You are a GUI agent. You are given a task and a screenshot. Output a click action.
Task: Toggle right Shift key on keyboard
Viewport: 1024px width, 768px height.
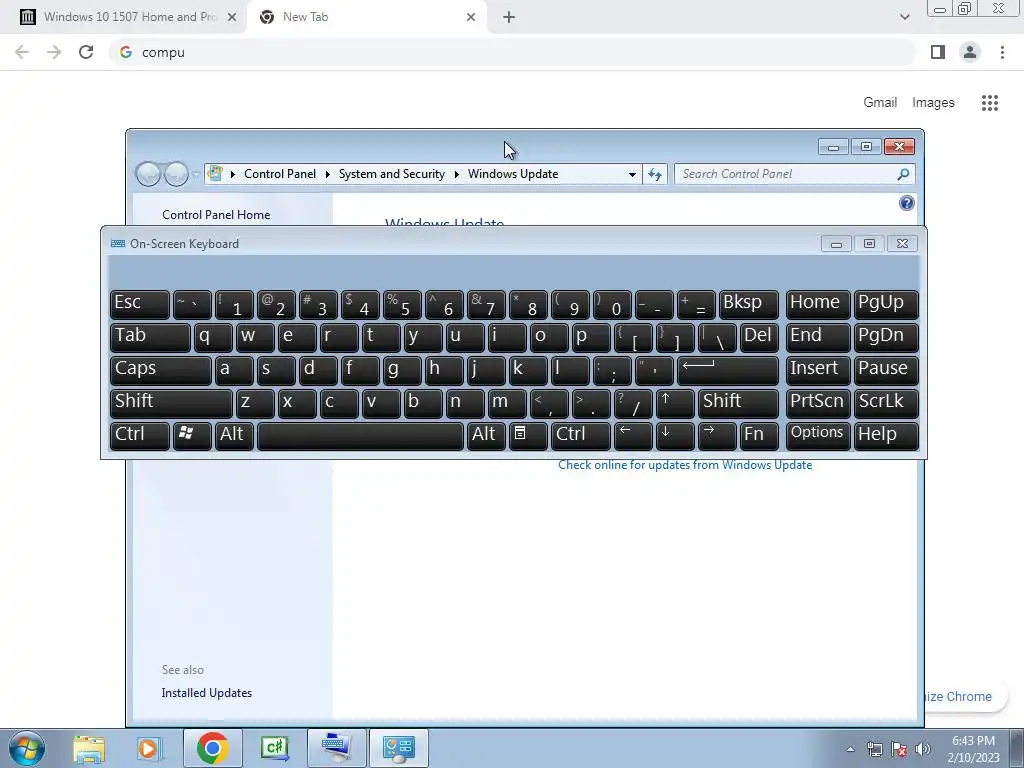[739, 403]
